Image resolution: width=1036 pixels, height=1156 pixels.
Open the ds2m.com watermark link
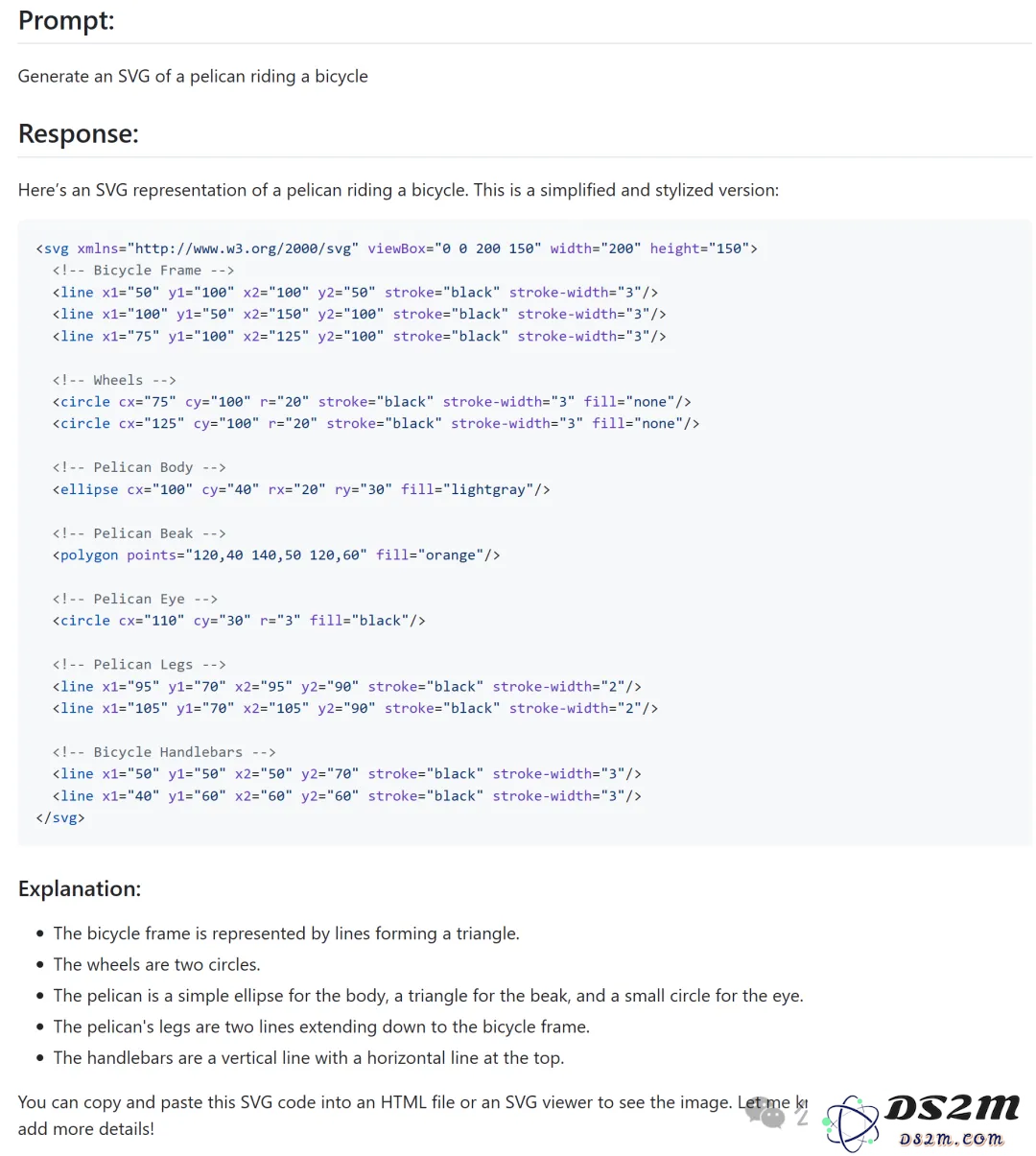pyautogui.click(x=952, y=1139)
